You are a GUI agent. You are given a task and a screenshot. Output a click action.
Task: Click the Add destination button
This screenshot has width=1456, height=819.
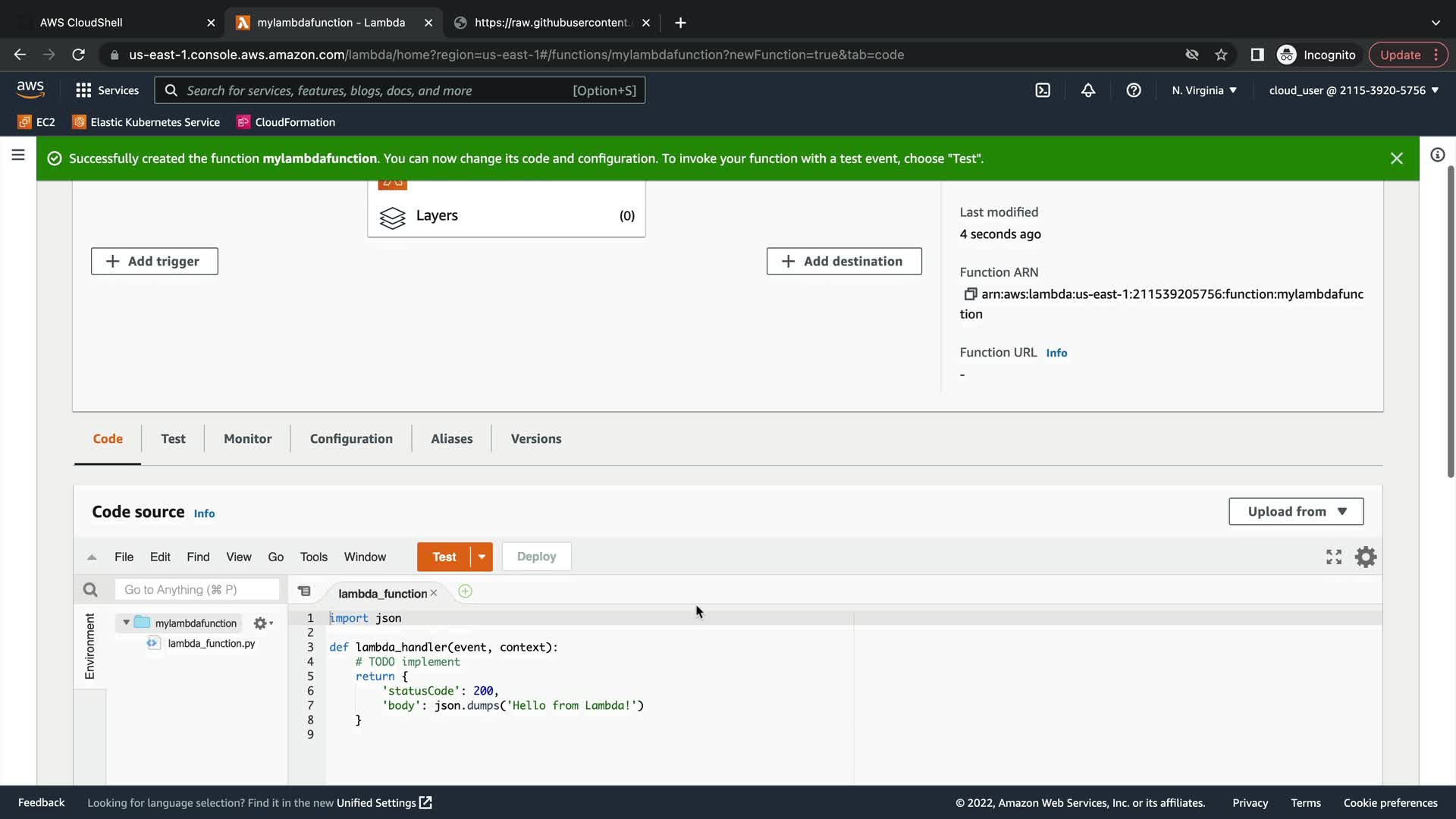(x=844, y=262)
